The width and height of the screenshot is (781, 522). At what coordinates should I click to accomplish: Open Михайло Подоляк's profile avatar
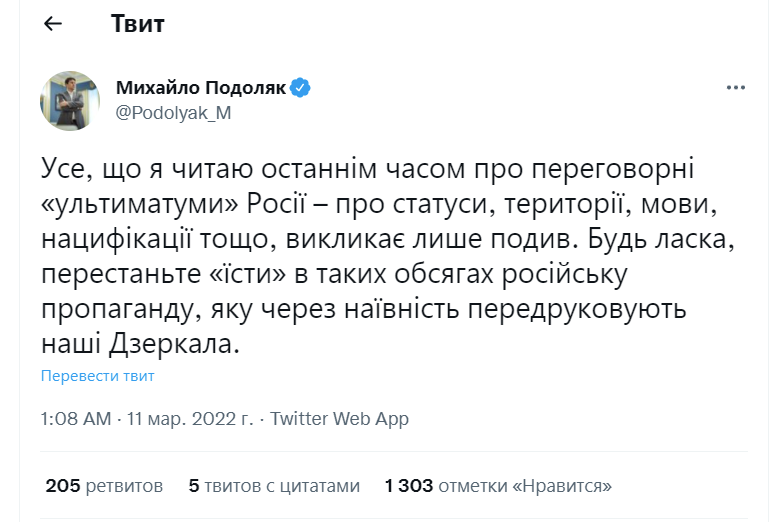(70, 100)
